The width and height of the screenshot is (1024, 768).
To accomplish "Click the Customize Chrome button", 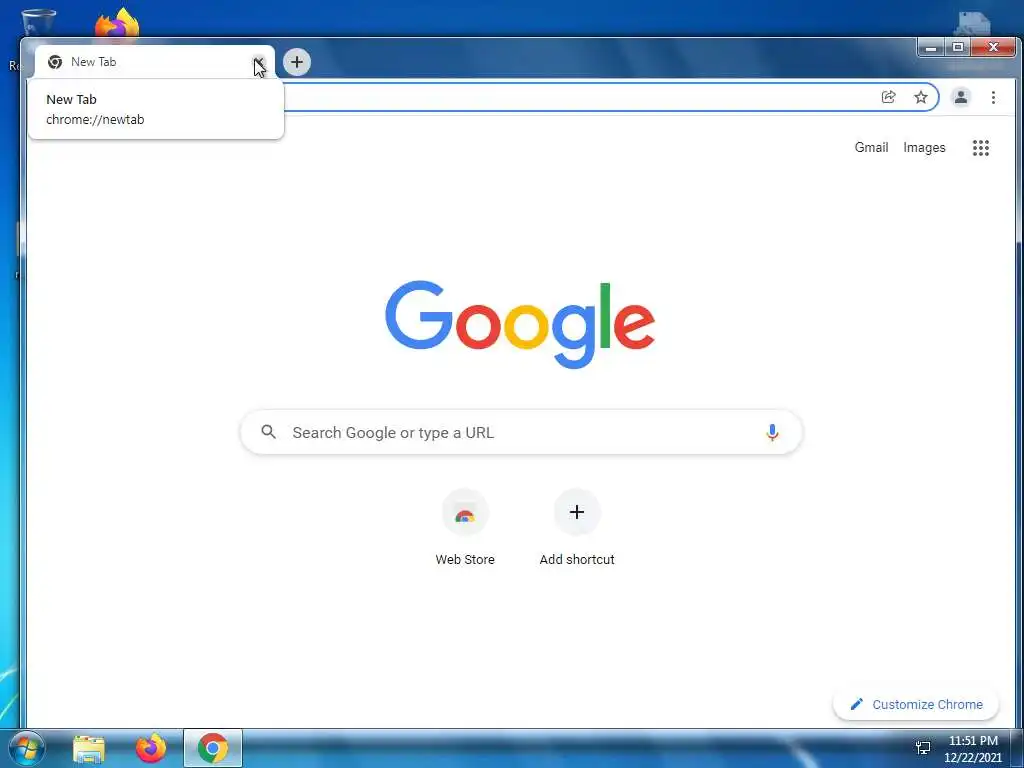I will tap(916, 704).
